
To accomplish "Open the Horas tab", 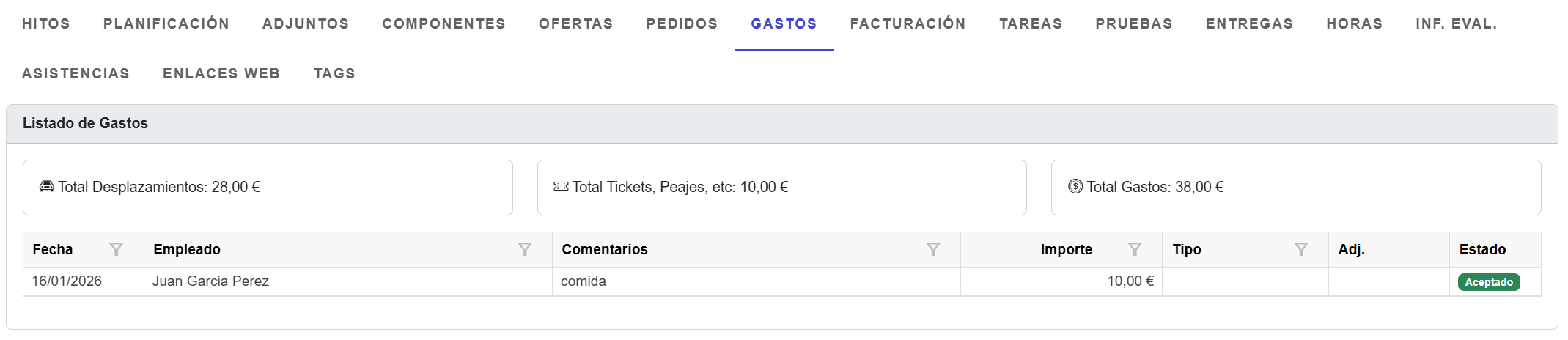I will 1355,23.
